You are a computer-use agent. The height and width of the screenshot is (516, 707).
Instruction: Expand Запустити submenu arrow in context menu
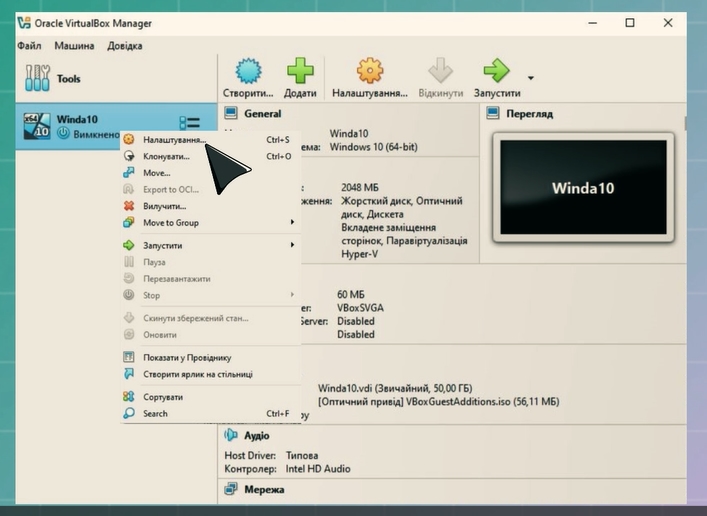pos(292,245)
